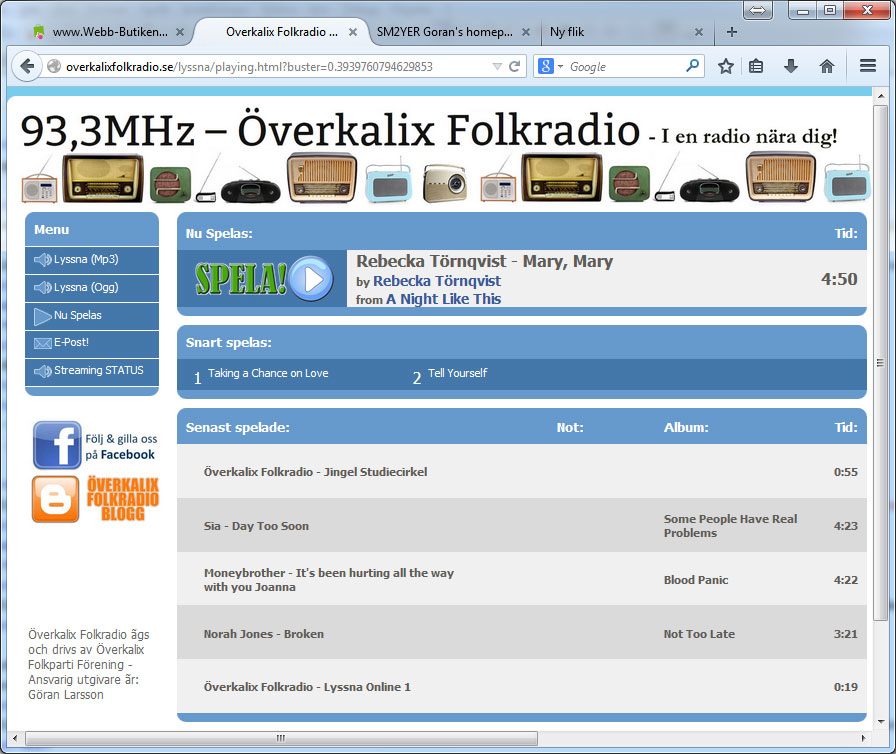Open the E-Post! menu item
The image size is (896, 754).
(x=92, y=343)
